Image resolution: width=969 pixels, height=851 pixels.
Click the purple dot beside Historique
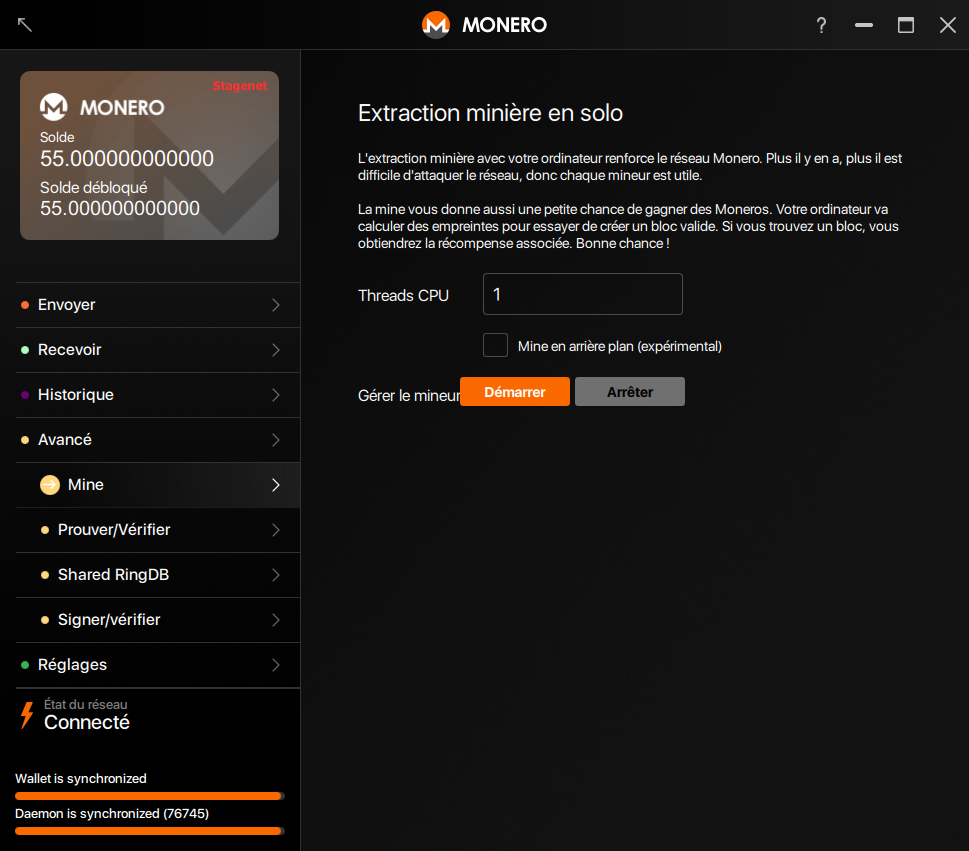coord(25,395)
